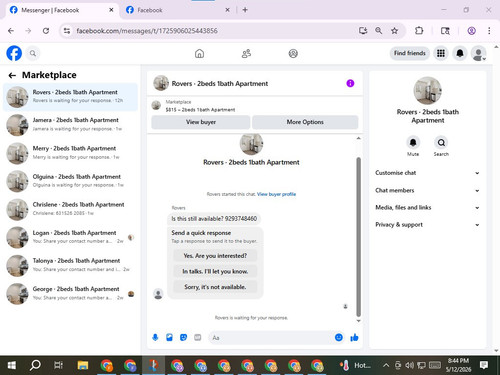Click the More Options button
Screen dimensions: 500x375
tap(305, 122)
